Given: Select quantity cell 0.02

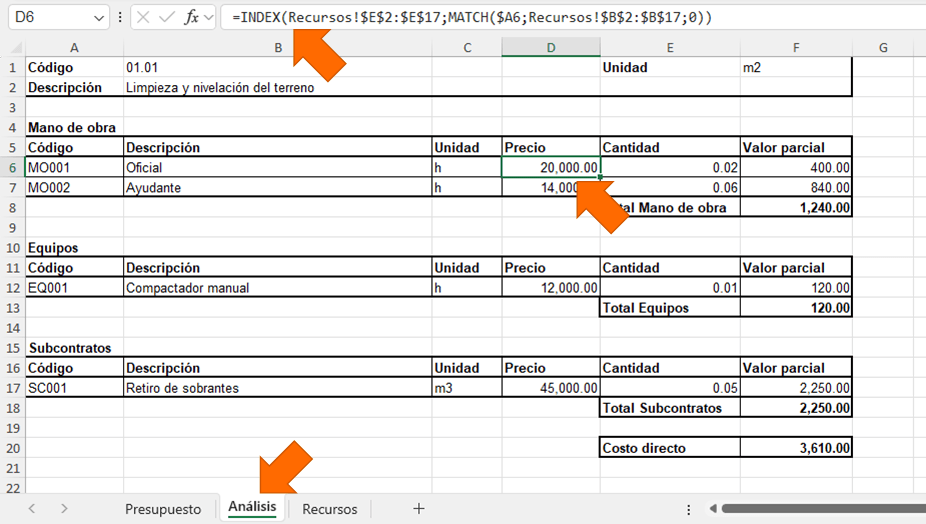Looking at the screenshot, I should [670, 168].
